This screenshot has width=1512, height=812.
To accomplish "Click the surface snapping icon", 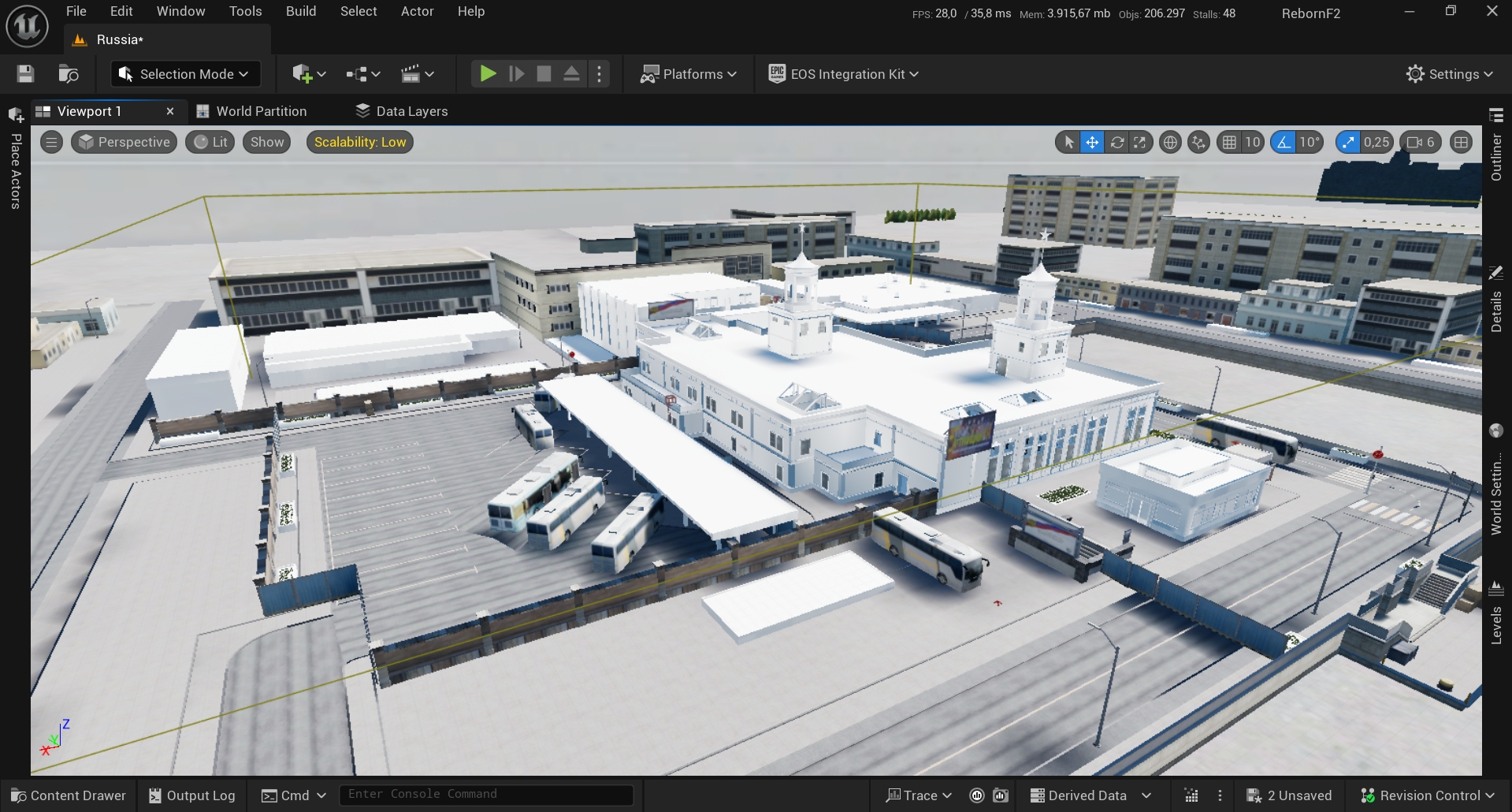I will click(x=1198, y=143).
